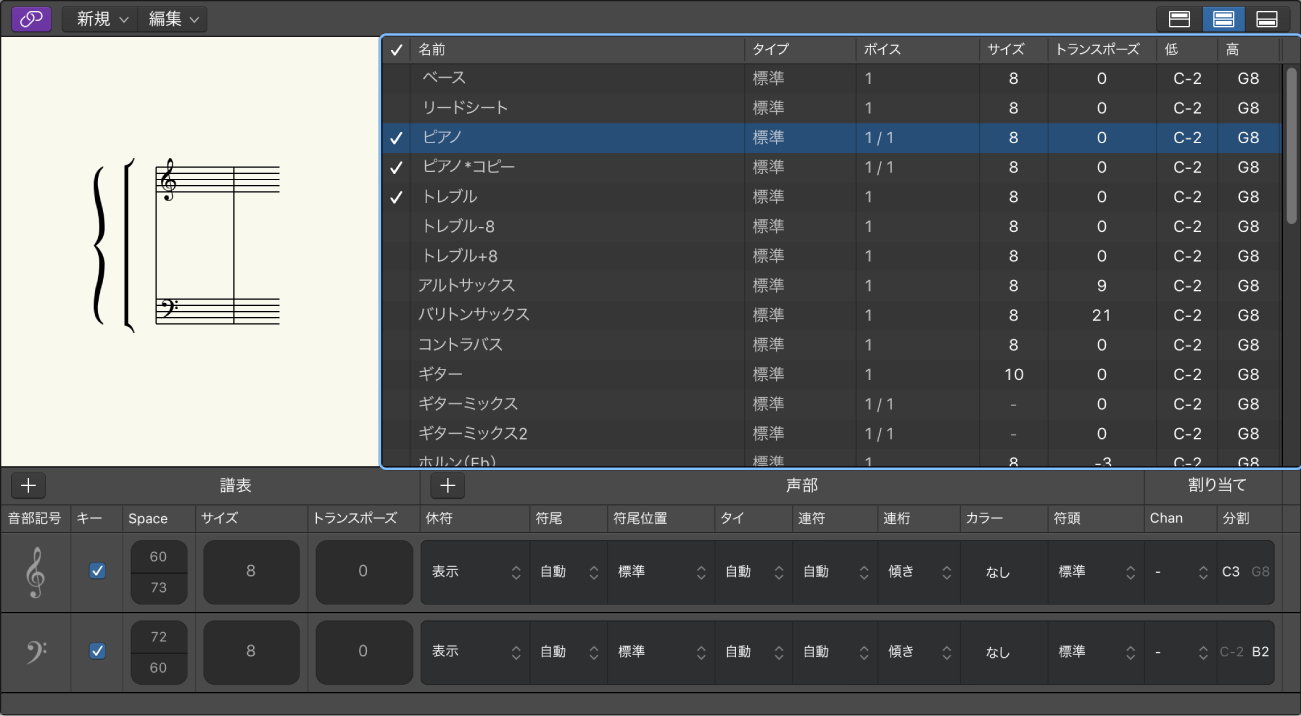The height and width of the screenshot is (716, 1301).
Task: Open the 編集 menu
Action: tap(171, 18)
